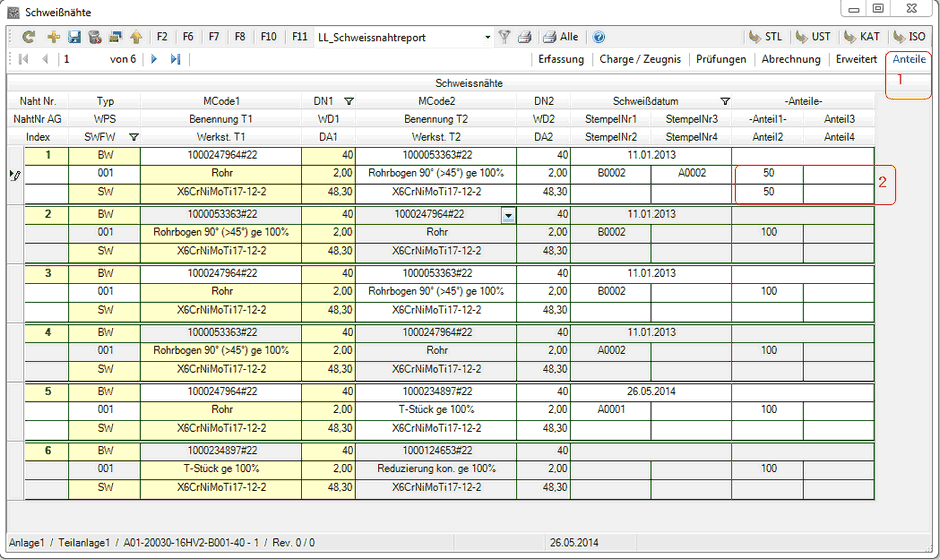Click the STL button
940x559 pixels.
point(766,37)
